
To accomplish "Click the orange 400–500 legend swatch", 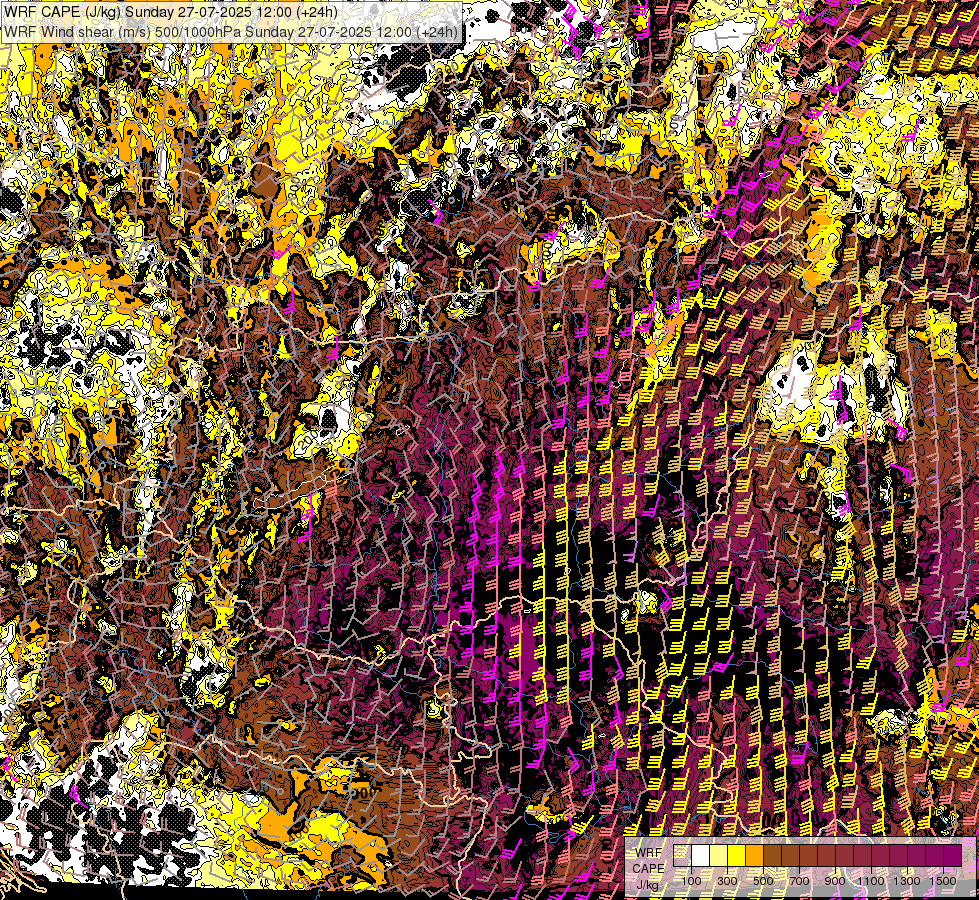I will click(754, 855).
